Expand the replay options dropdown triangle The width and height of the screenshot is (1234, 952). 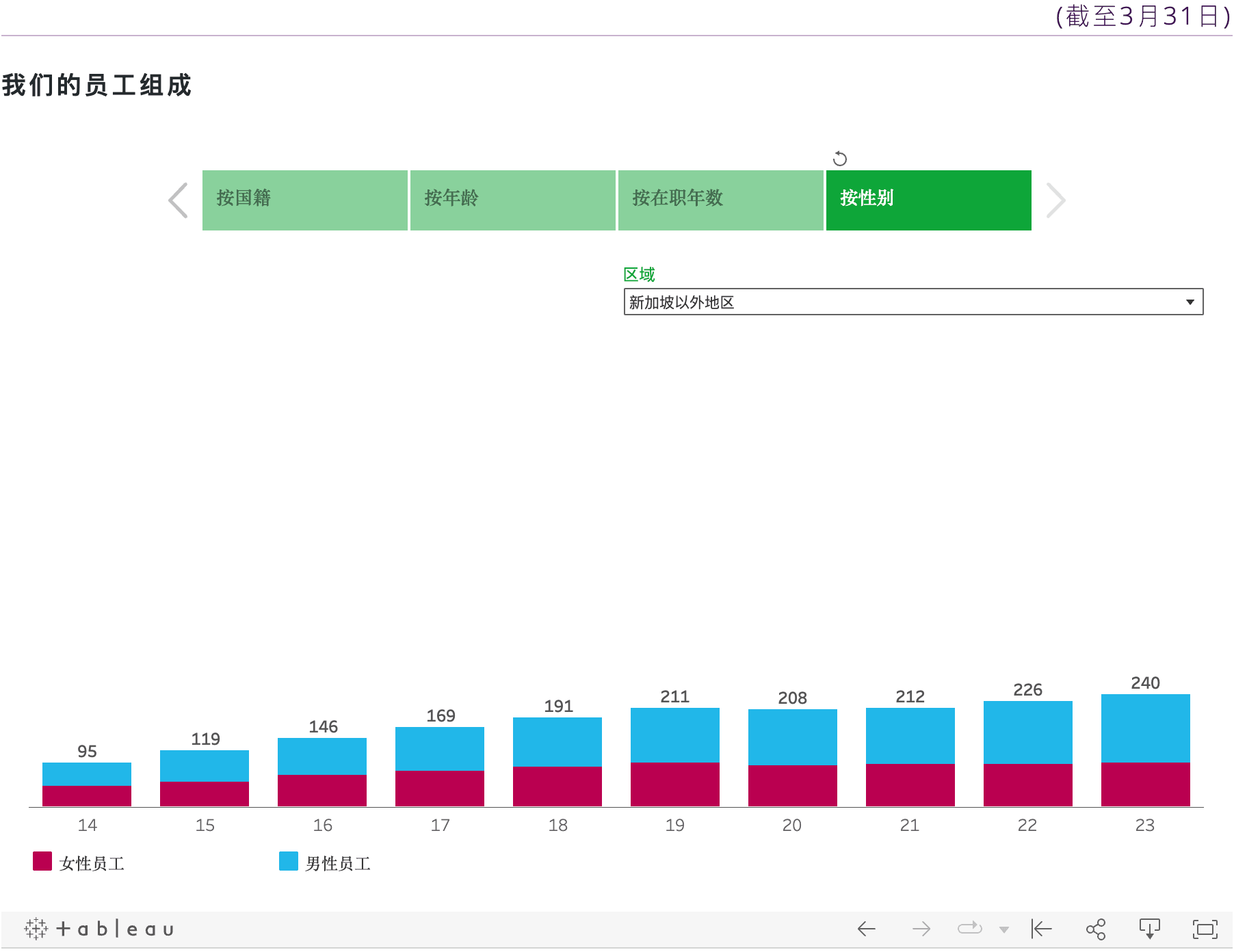click(1003, 929)
